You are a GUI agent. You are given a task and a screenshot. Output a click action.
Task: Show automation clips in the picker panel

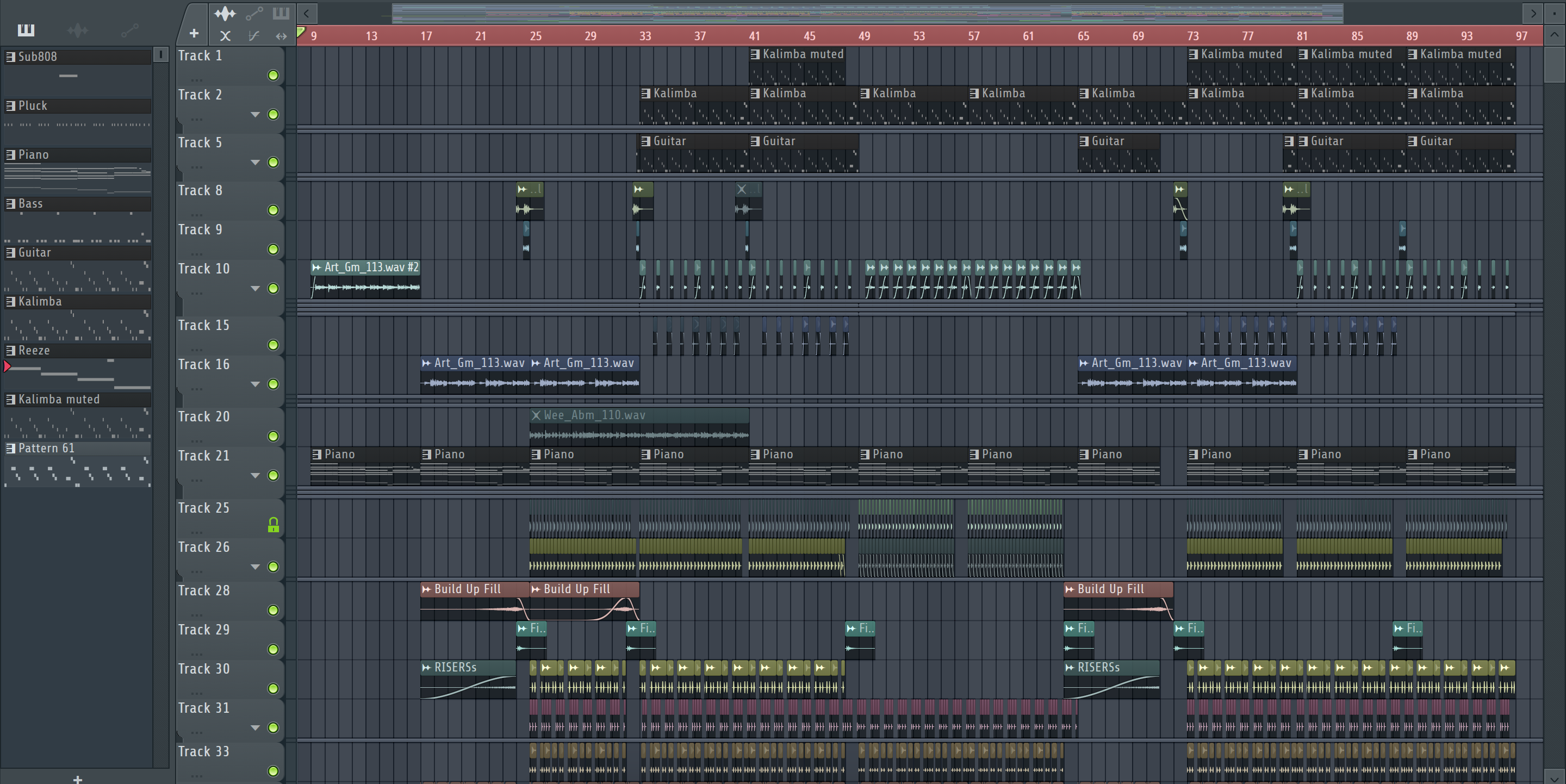tap(129, 30)
